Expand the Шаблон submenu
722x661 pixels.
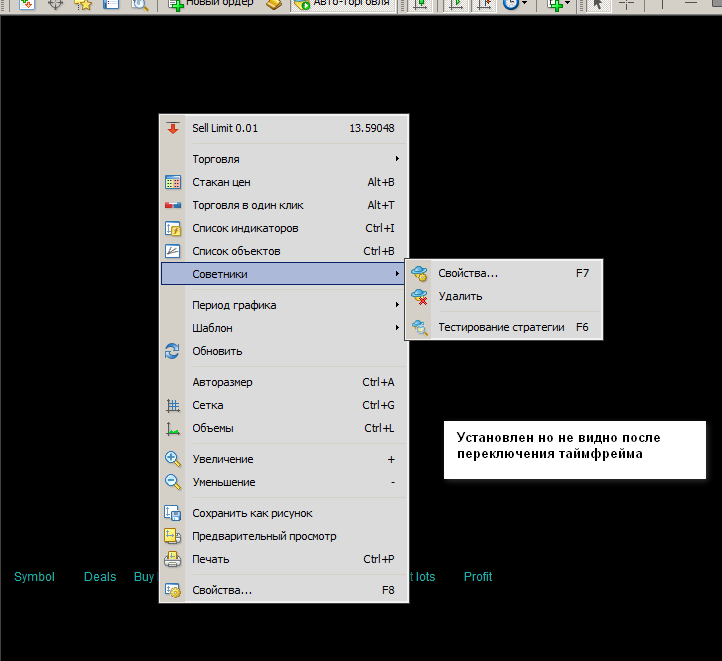(x=284, y=328)
